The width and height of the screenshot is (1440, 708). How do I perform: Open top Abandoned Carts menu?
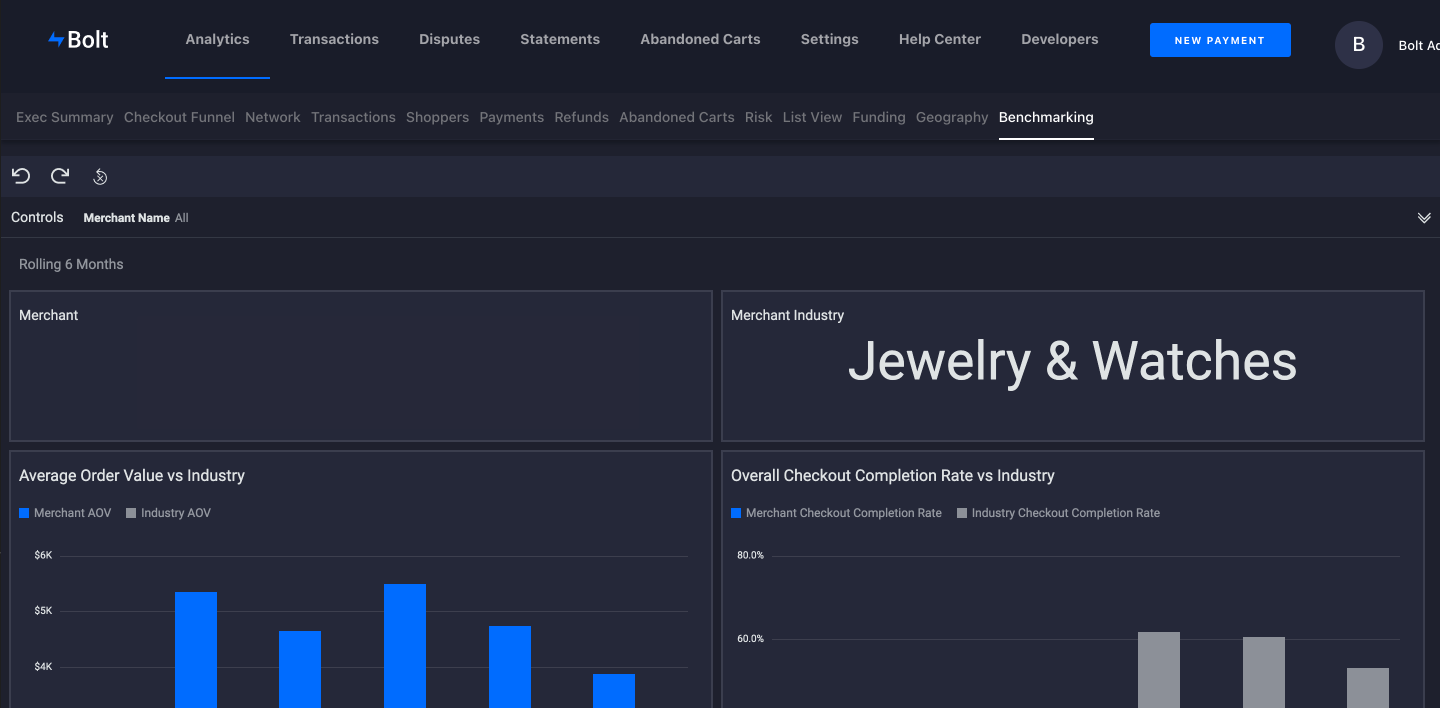[700, 39]
